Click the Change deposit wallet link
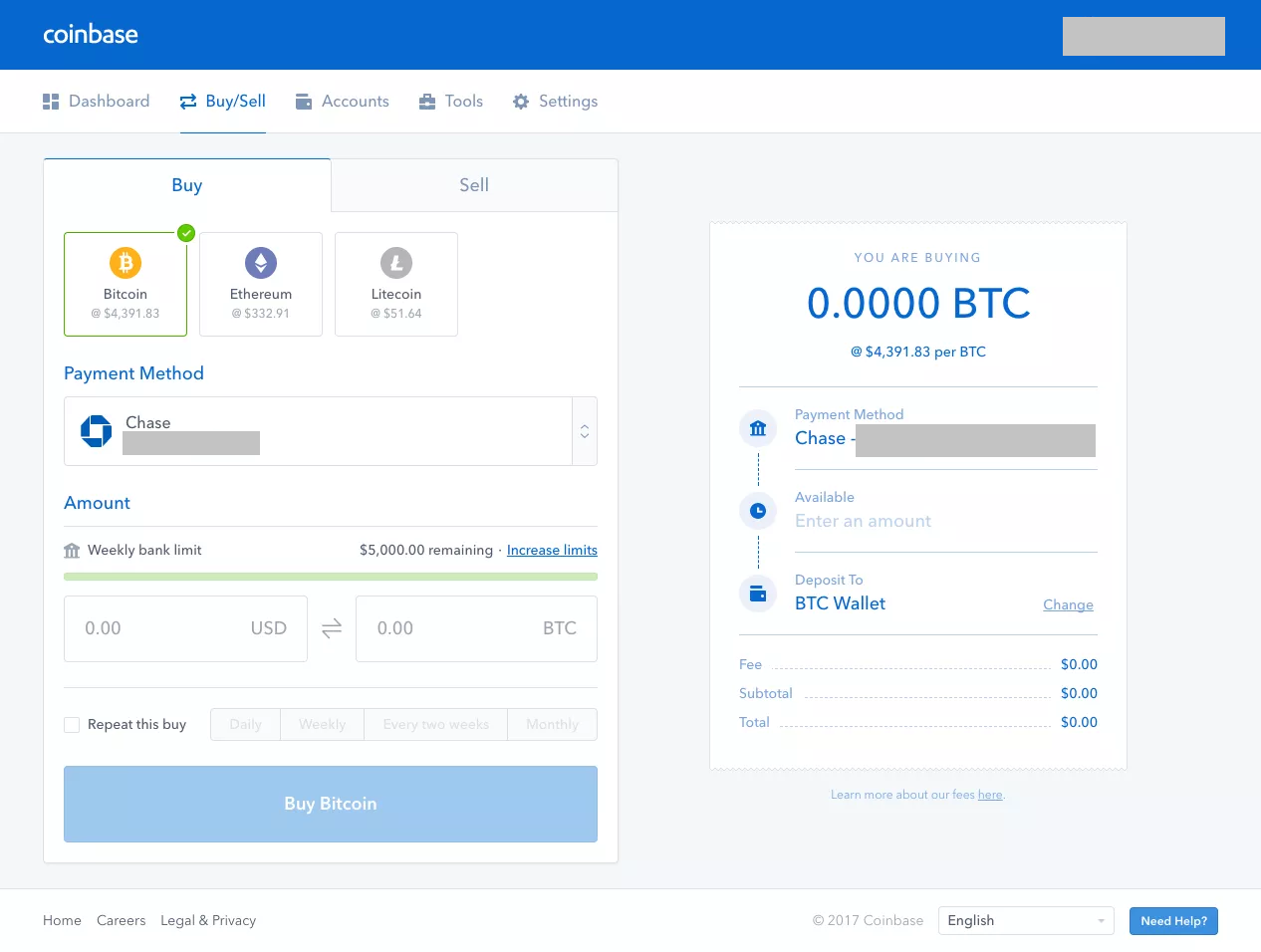This screenshot has width=1261, height=952. (x=1068, y=604)
